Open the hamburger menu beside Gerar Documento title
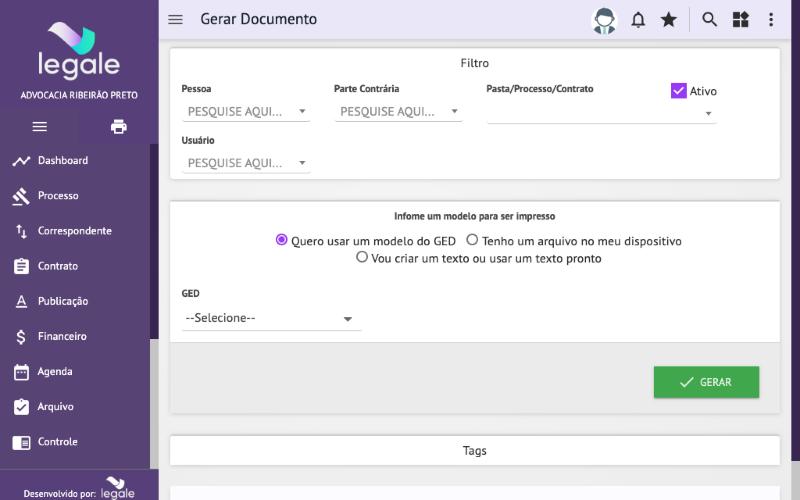 (176, 19)
